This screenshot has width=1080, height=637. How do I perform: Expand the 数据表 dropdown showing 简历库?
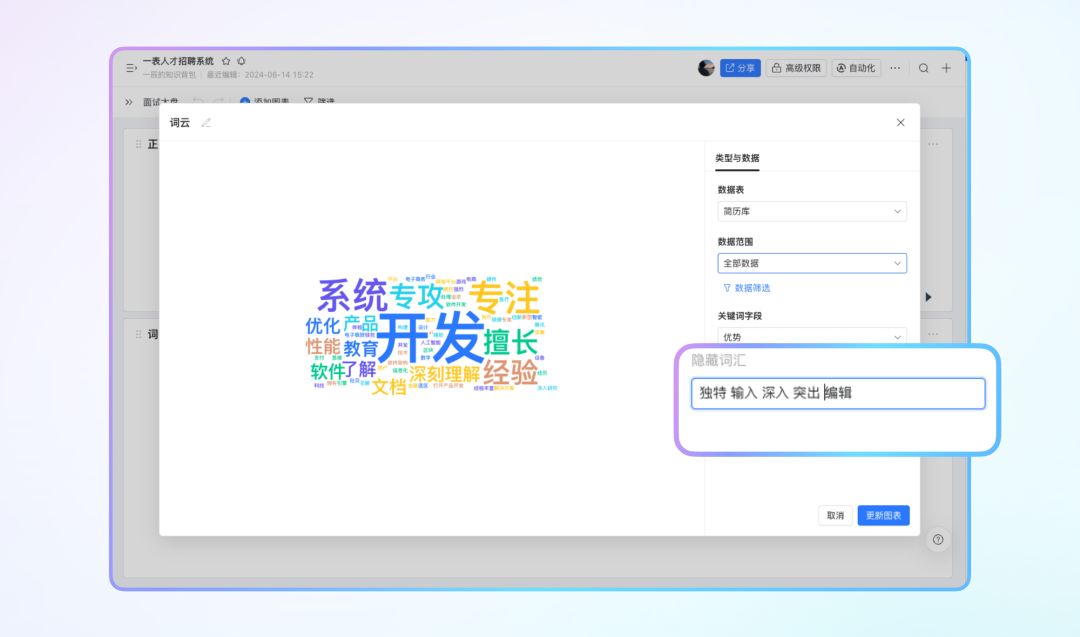coord(812,211)
